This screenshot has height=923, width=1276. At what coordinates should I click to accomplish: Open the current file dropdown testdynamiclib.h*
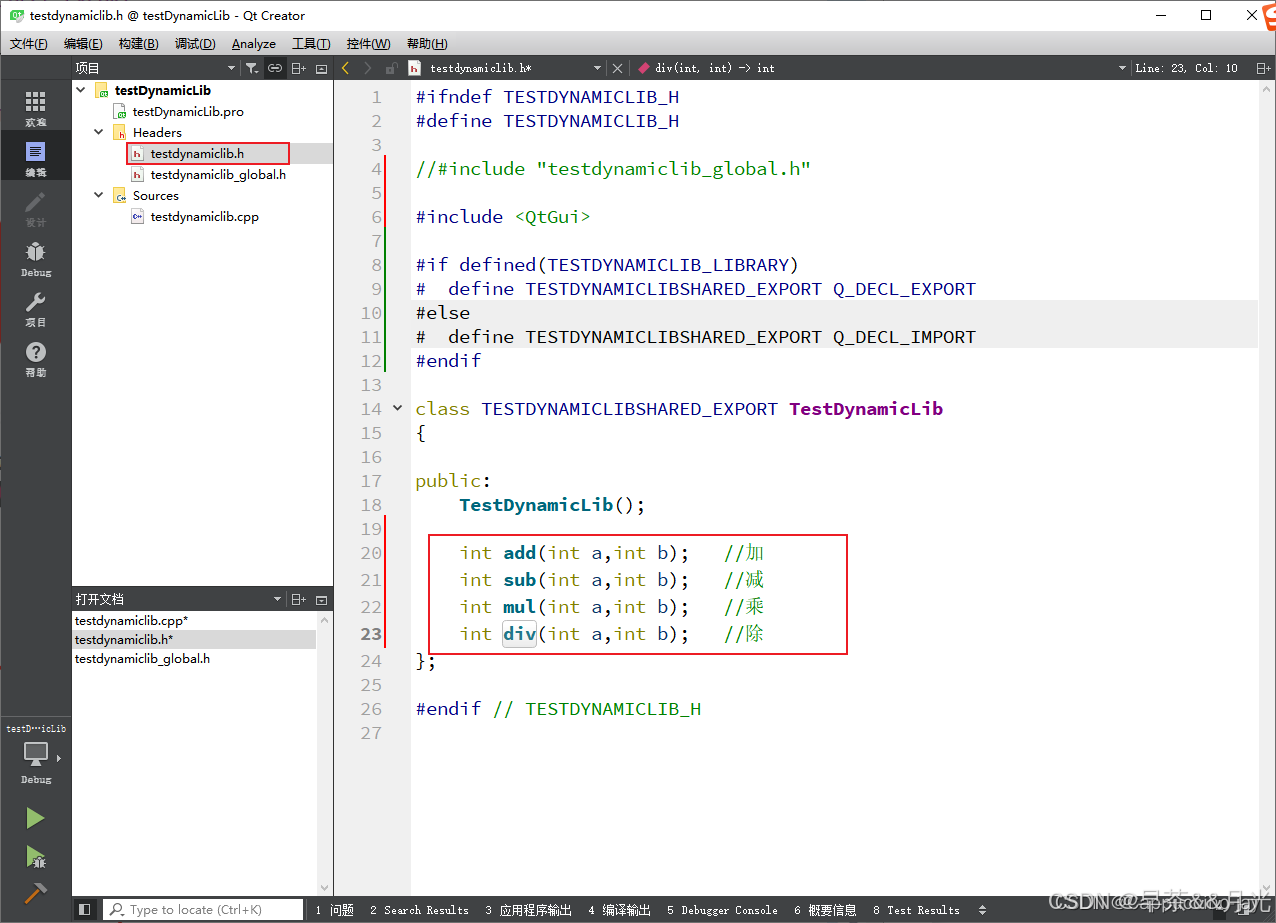click(505, 68)
